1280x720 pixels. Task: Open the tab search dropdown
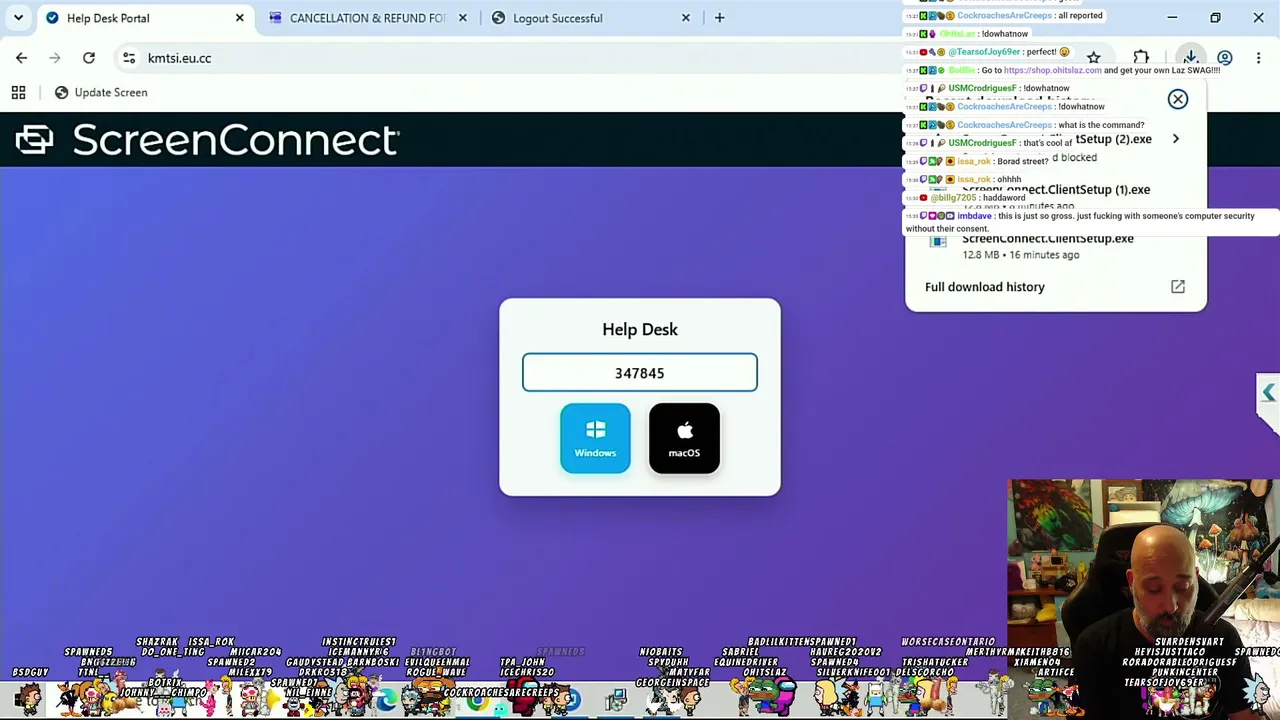coord(18,18)
